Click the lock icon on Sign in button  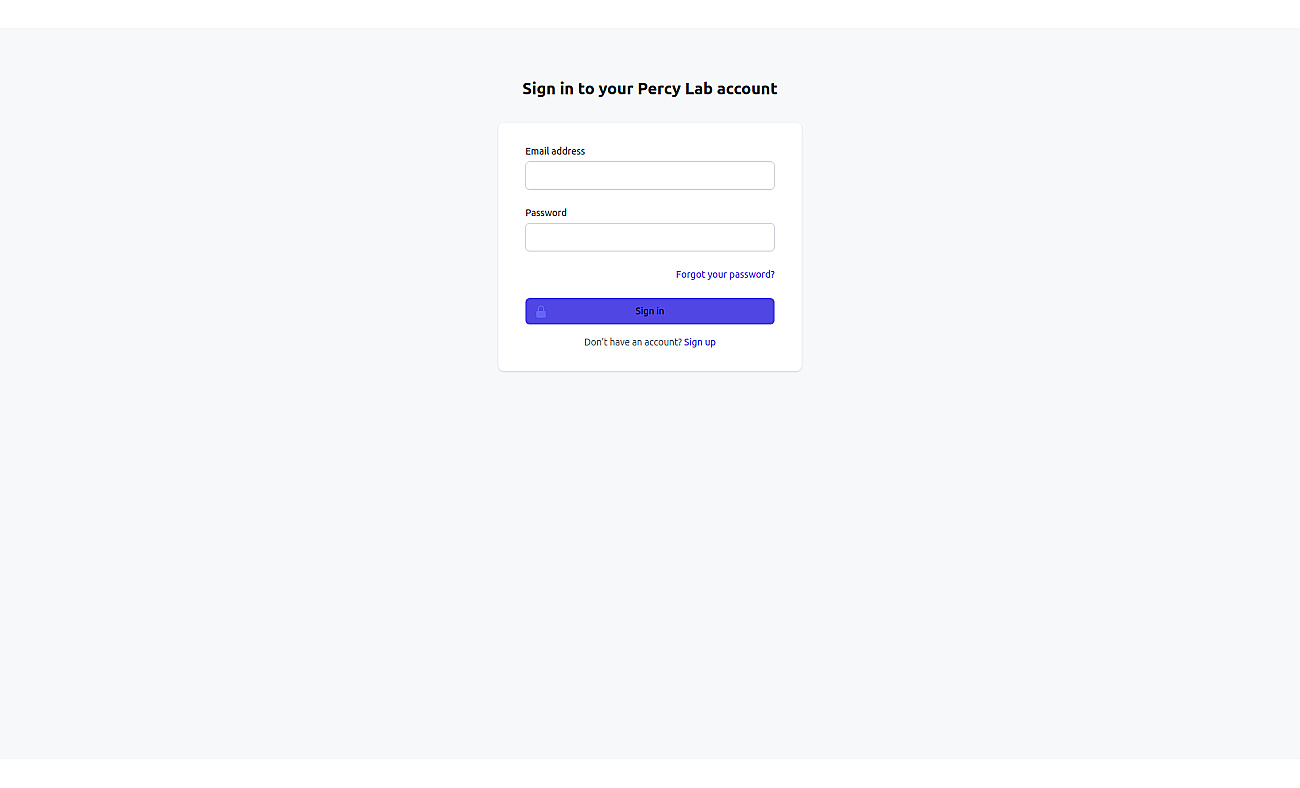pyautogui.click(x=541, y=312)
